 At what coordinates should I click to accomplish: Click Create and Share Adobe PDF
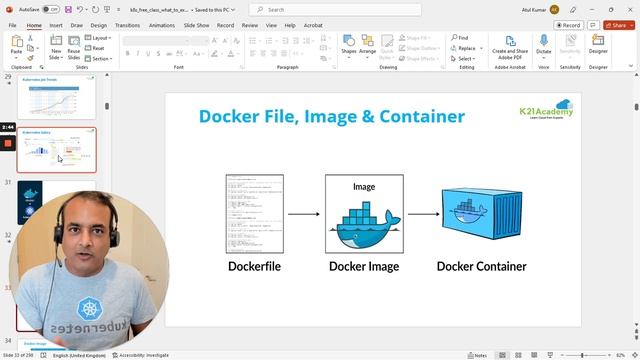pos(510,47)
